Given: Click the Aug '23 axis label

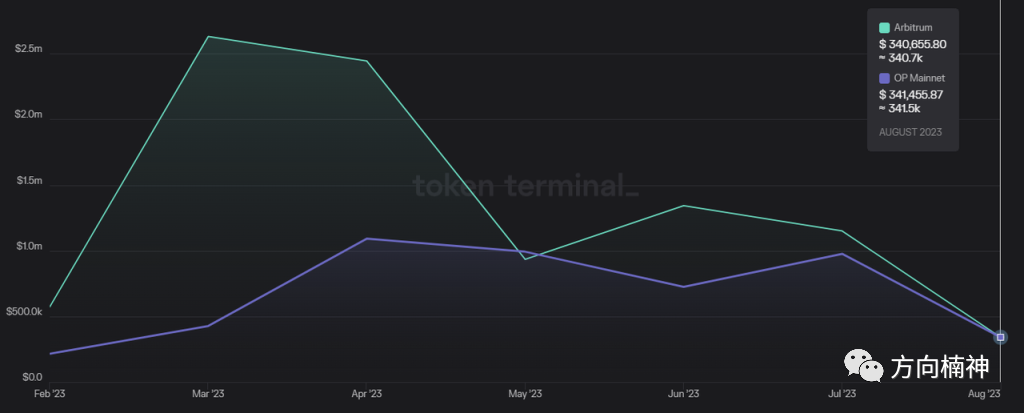Looking at the screenshot, I should (x=985, y=393).
